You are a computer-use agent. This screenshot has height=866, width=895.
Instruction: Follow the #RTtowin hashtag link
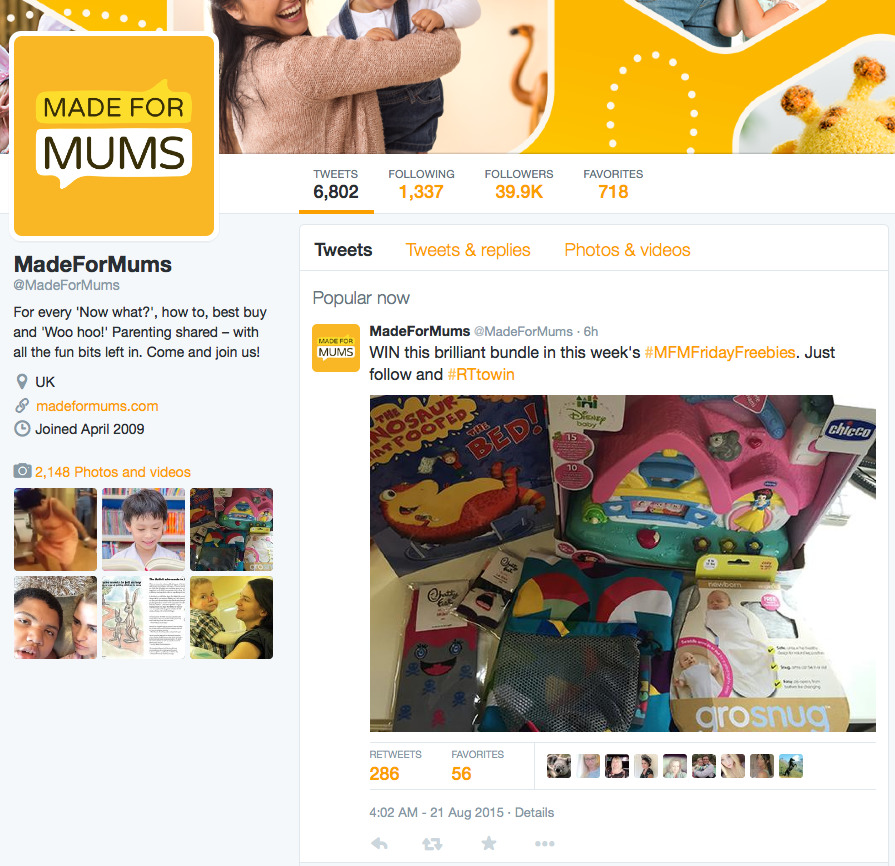tap(481, 374)
